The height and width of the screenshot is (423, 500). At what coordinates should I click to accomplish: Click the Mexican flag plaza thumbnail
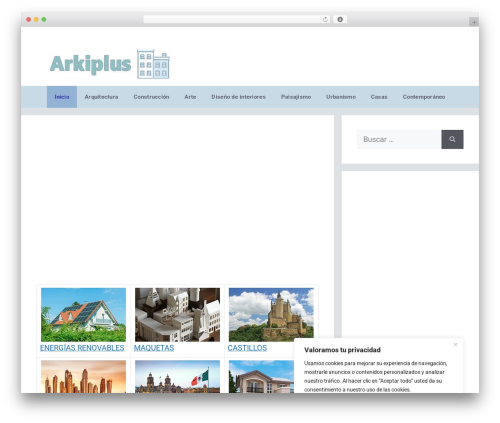coord(177,376)
